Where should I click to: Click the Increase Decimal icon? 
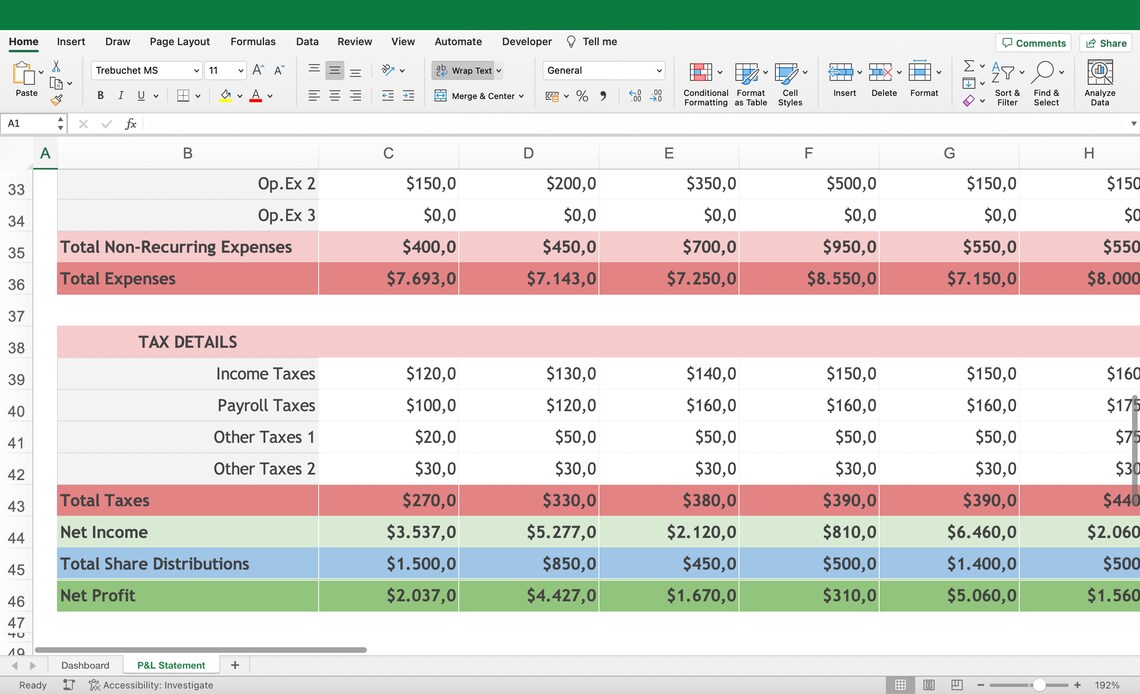click(631, 95)
